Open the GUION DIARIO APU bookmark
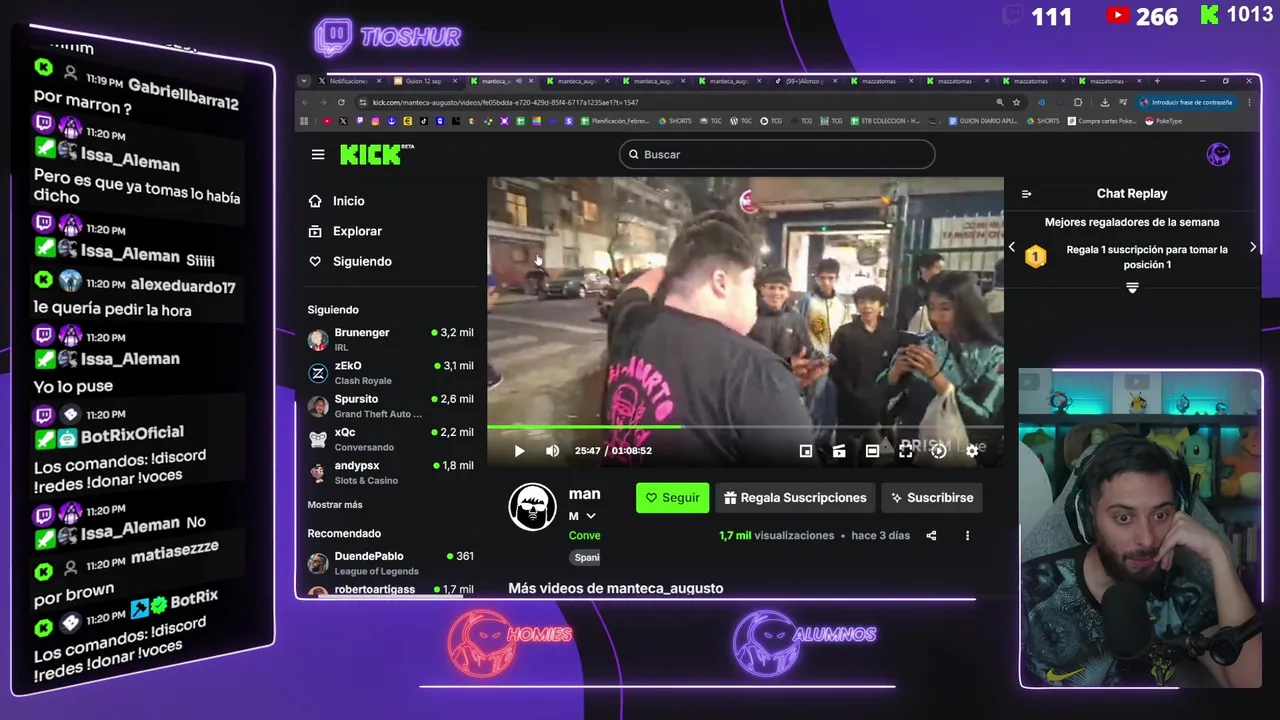 click(x=983, y=121)
